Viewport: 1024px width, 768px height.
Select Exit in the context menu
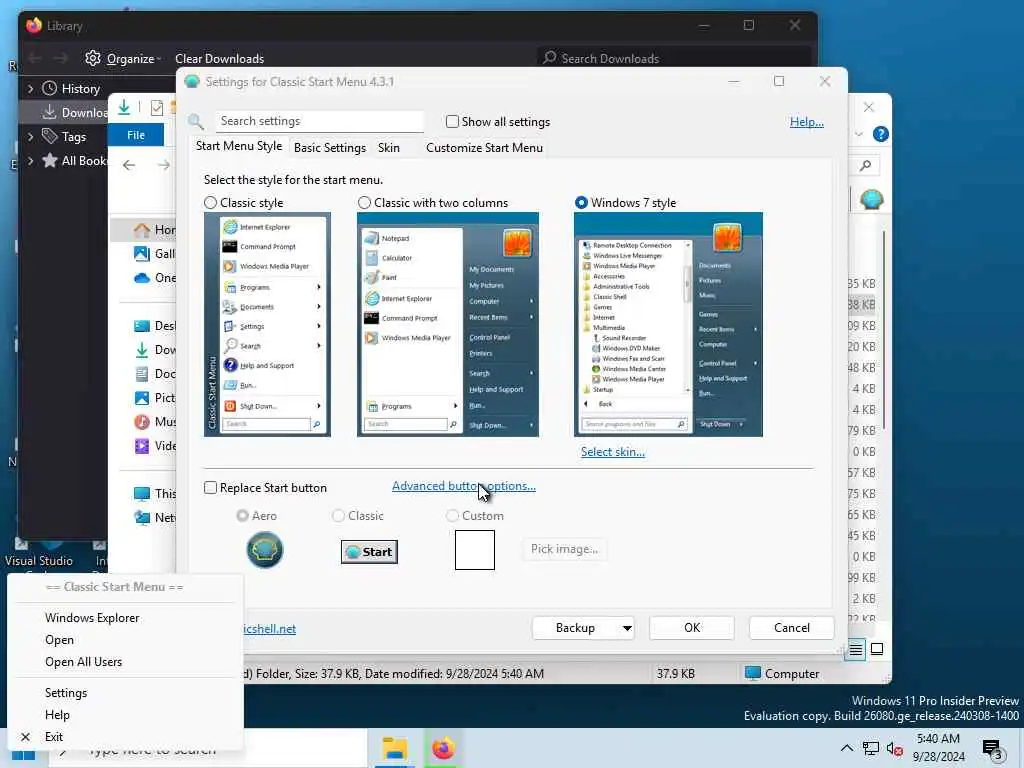54,737
